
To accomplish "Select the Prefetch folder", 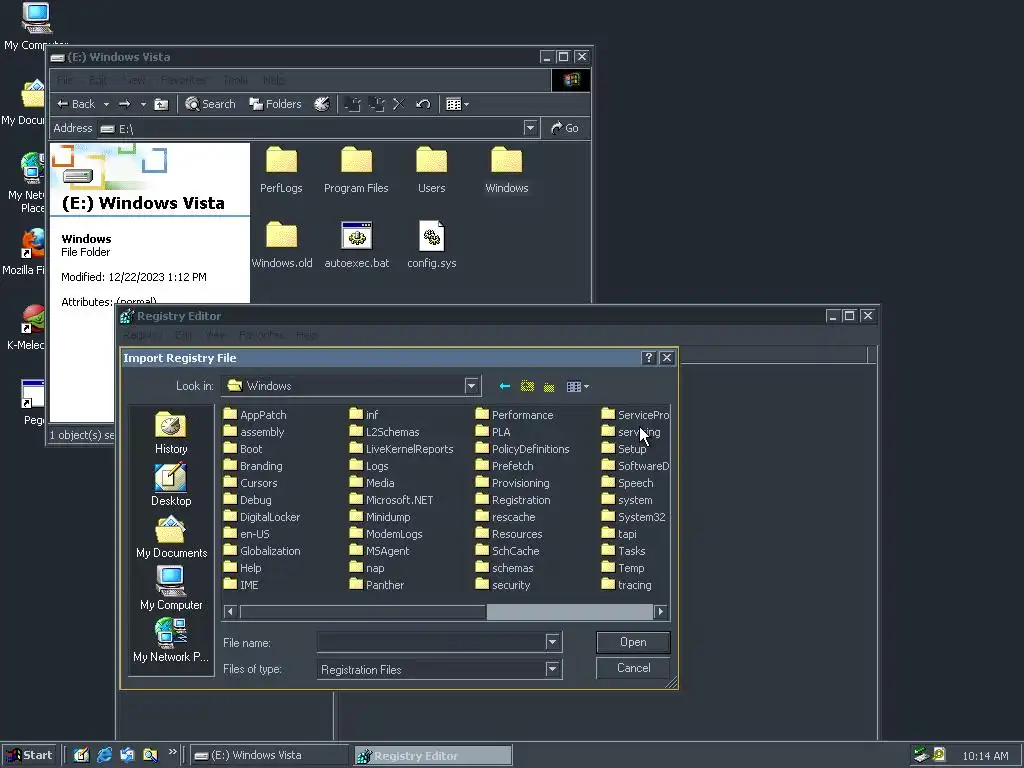I will (505, 466).
